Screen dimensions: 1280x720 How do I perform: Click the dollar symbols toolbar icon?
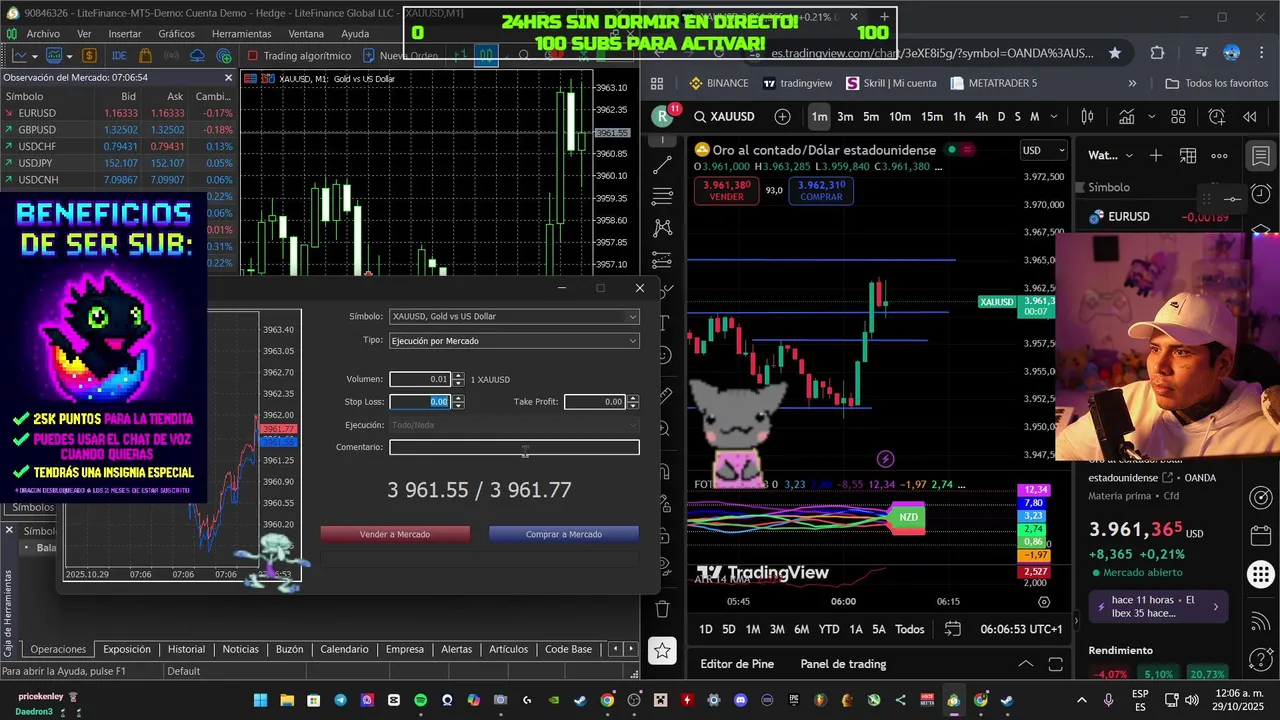point(89,56)
